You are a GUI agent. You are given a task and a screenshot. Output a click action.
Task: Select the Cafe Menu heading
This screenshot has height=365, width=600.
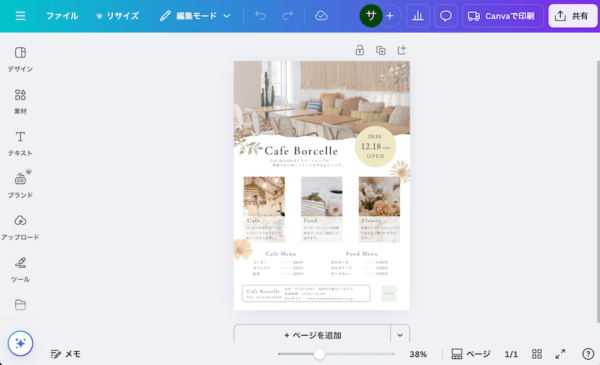[280, 254]
